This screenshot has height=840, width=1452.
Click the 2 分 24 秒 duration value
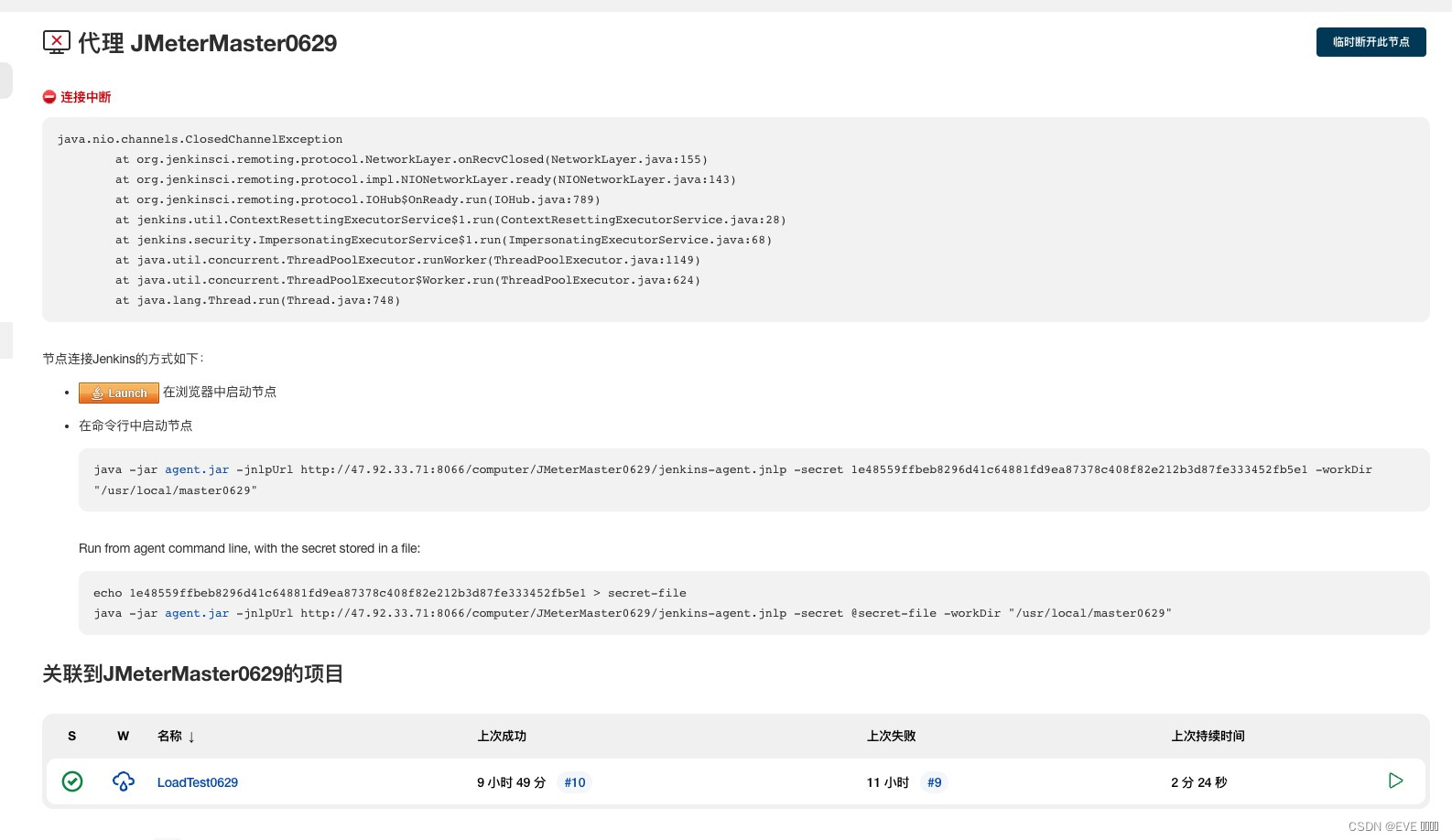click(x=1199, y=782)
